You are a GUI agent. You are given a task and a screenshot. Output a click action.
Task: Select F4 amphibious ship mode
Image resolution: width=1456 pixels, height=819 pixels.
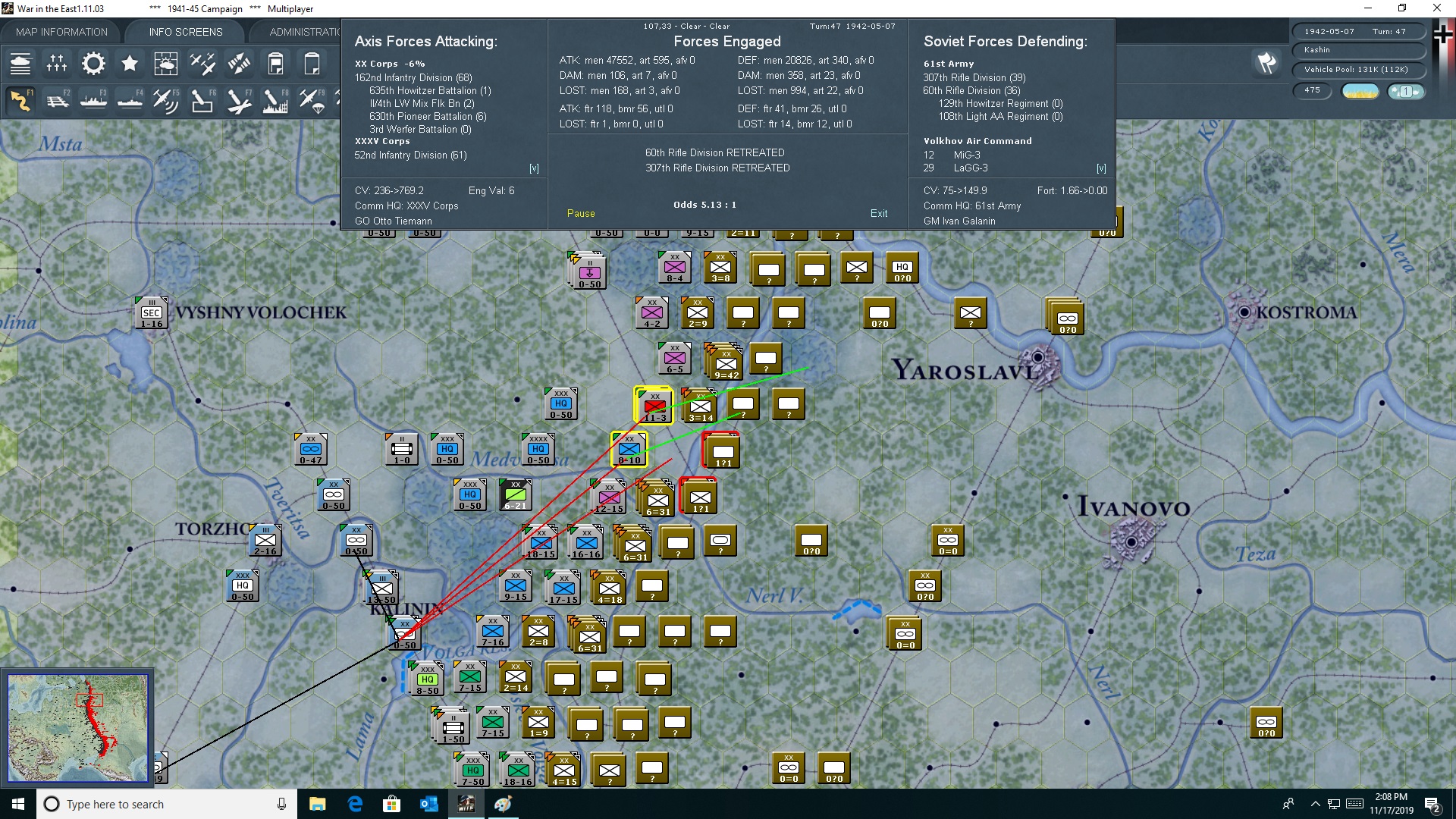pyautogui.click(x=130, y=101)
